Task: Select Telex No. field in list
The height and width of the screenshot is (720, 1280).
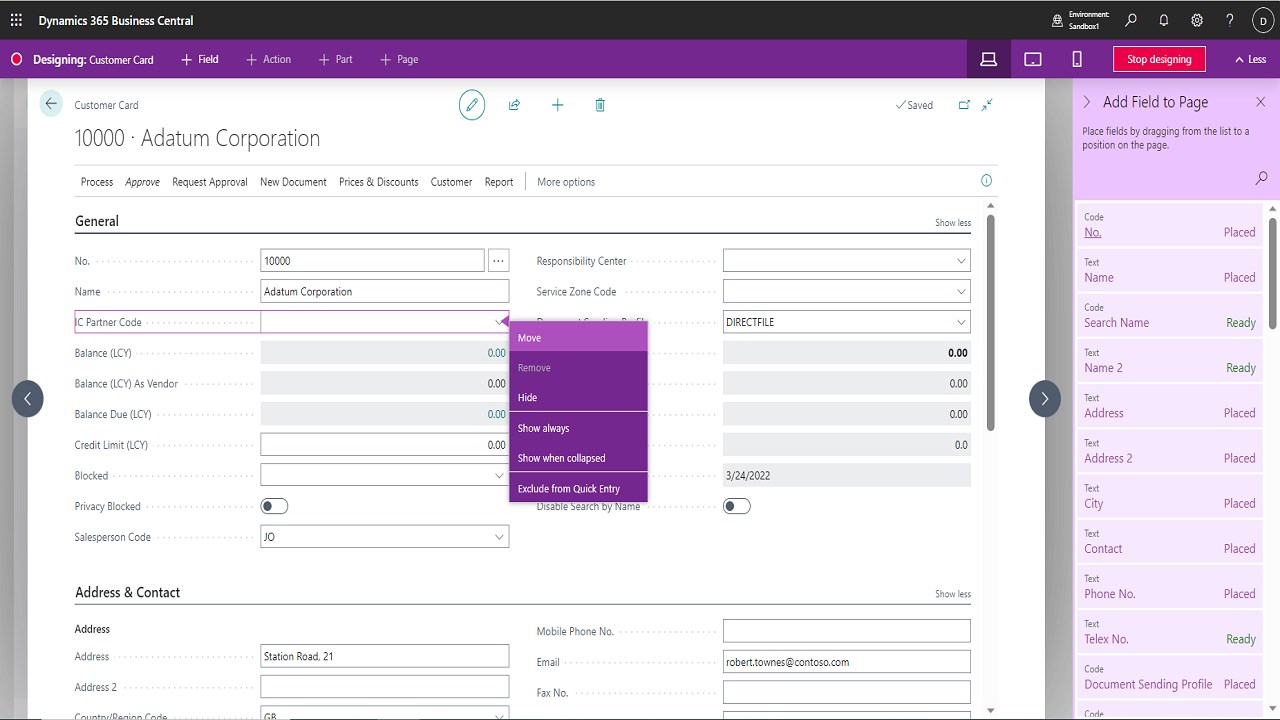Action: (x=1170, y=632)
